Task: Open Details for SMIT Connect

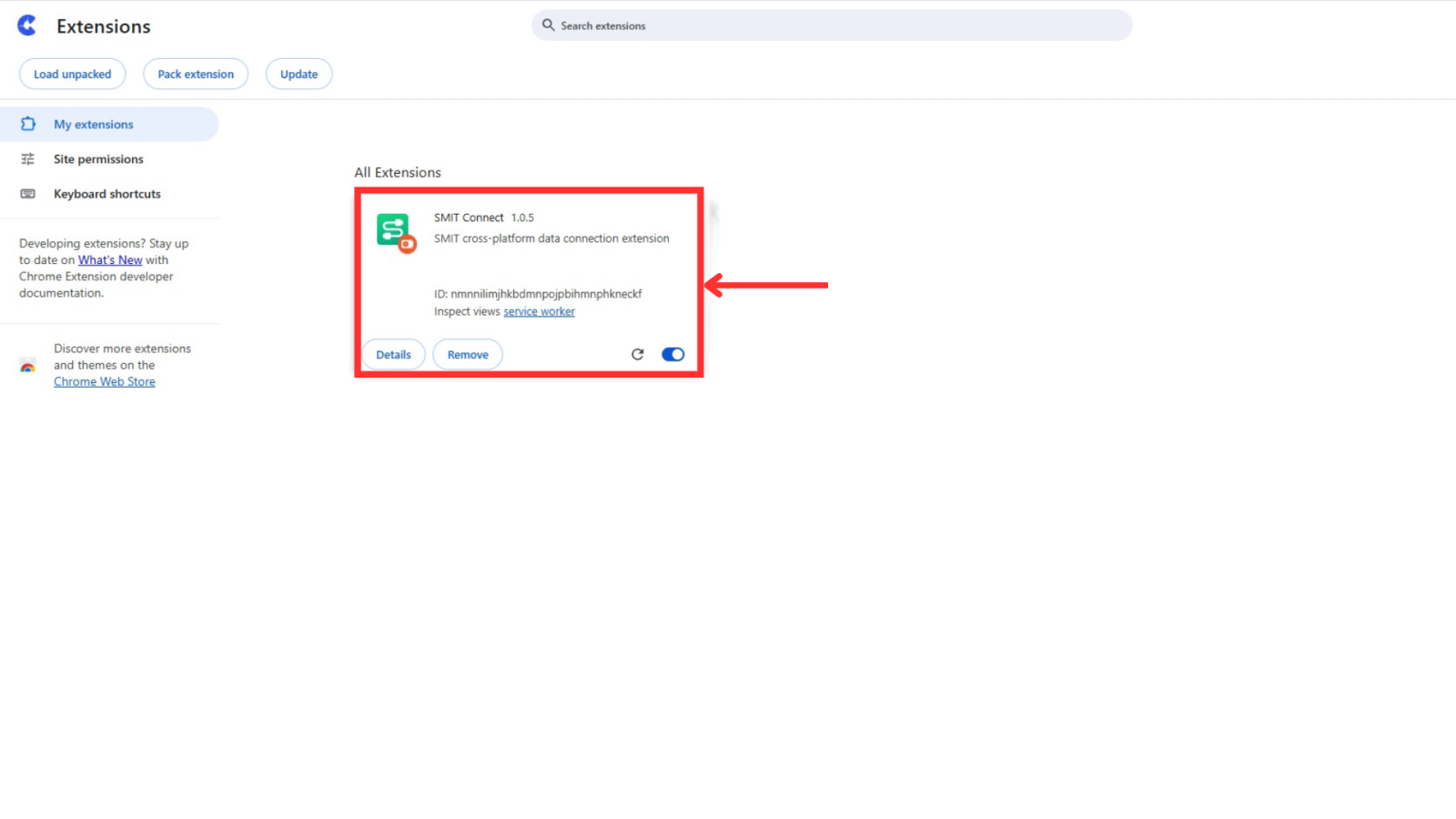Action: pos(393,355)
